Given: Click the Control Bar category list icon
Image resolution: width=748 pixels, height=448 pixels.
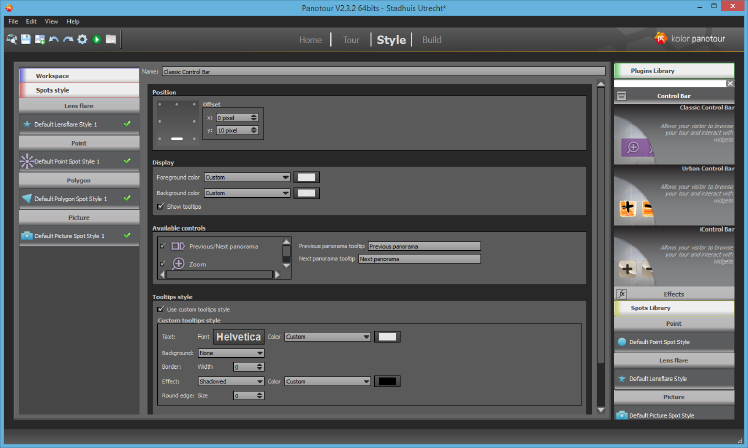Looking at the screenshot, I should (621, 96).
